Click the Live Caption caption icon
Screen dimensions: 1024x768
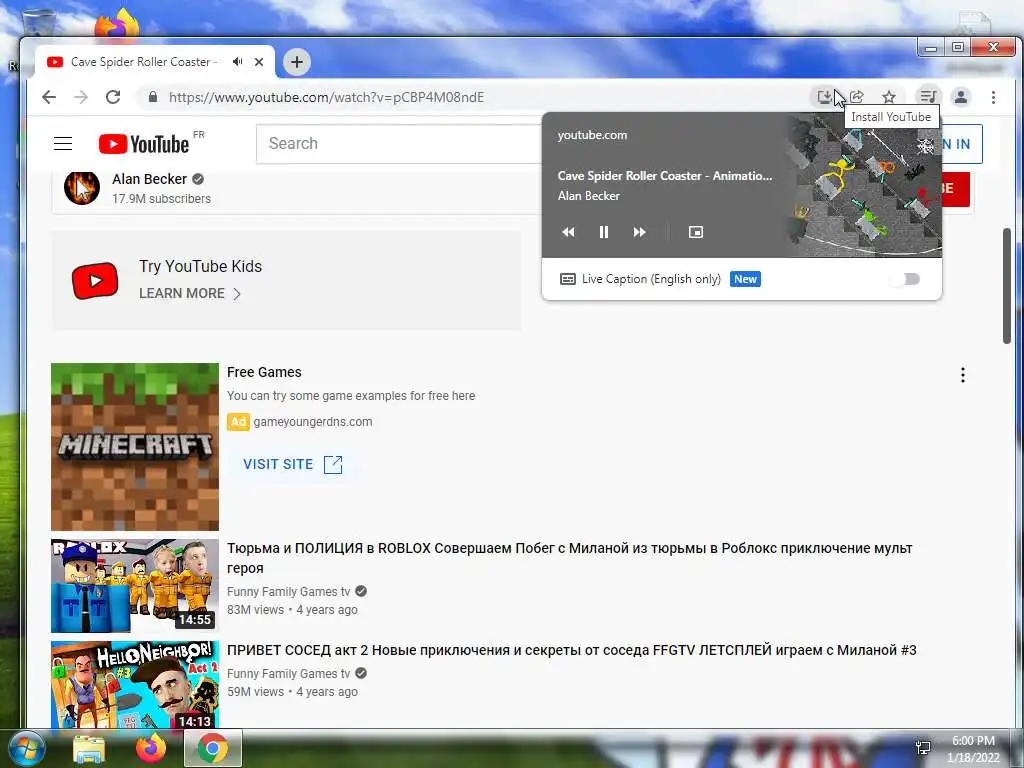(568, 279)
